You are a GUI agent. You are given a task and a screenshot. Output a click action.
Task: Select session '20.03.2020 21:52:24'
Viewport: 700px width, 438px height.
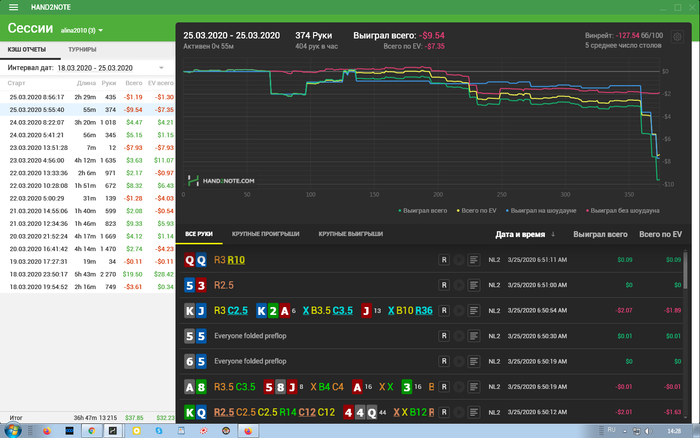pyautogui.click(x=88, y=236)
